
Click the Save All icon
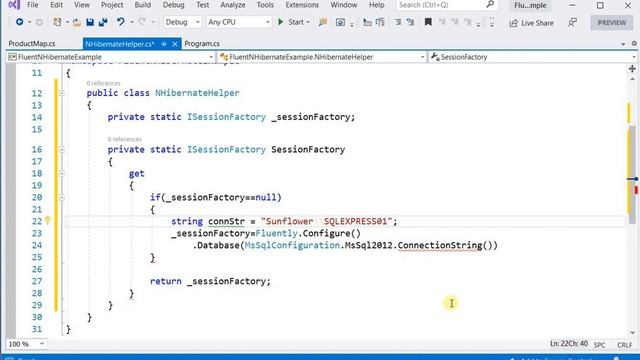point(103,22)
